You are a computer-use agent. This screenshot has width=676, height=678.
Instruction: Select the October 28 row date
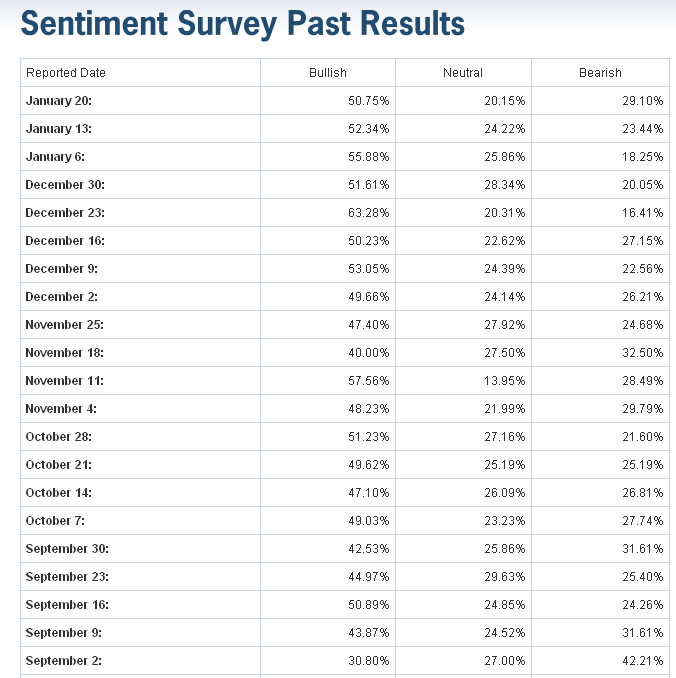[x=59, y=437]
